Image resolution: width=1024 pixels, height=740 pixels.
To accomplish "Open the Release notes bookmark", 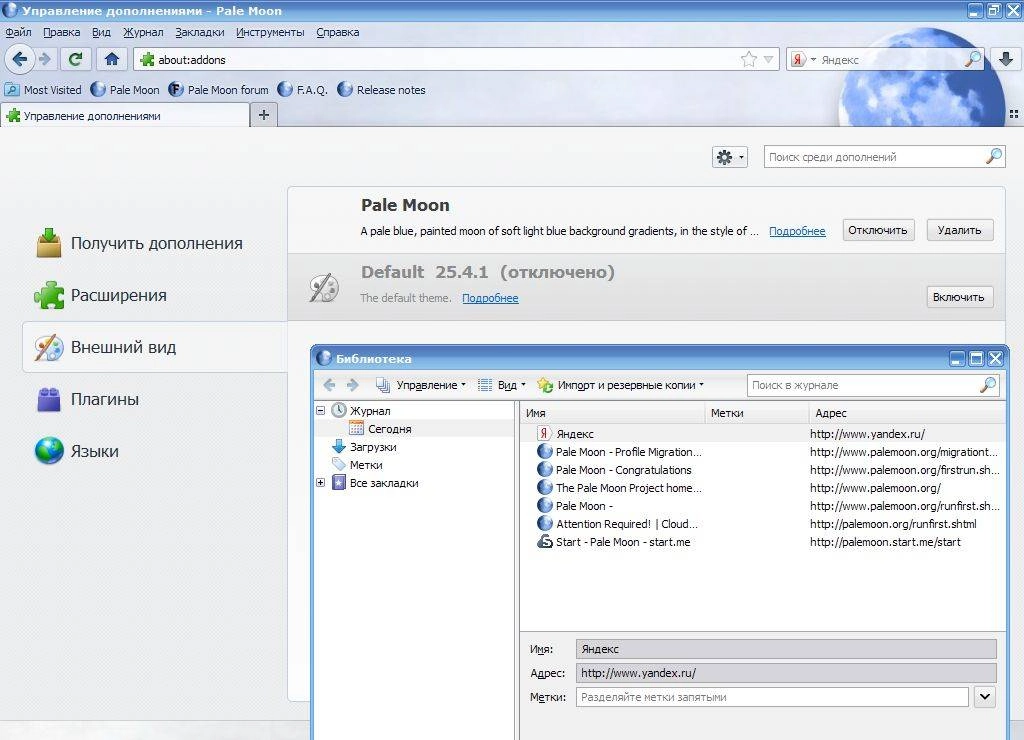I will 381,89.
